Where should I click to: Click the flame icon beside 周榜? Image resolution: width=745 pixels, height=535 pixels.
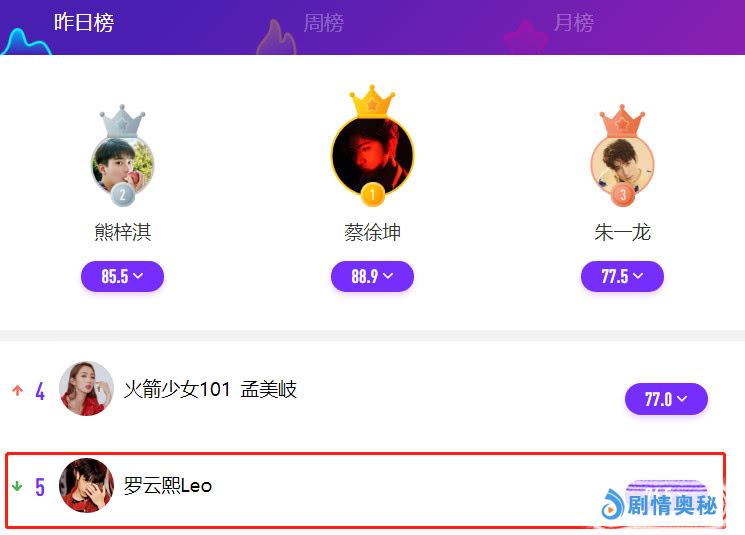[x=276, y=37]
